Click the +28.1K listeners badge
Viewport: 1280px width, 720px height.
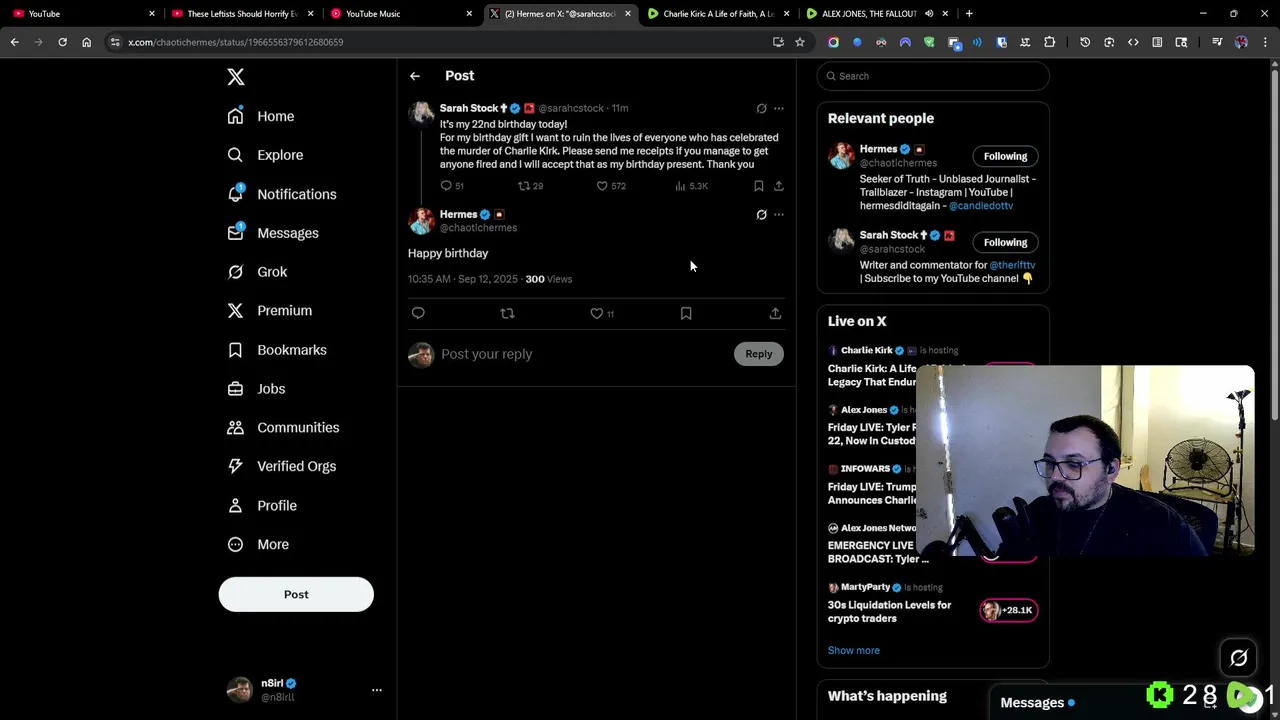tap(1009, 610)
